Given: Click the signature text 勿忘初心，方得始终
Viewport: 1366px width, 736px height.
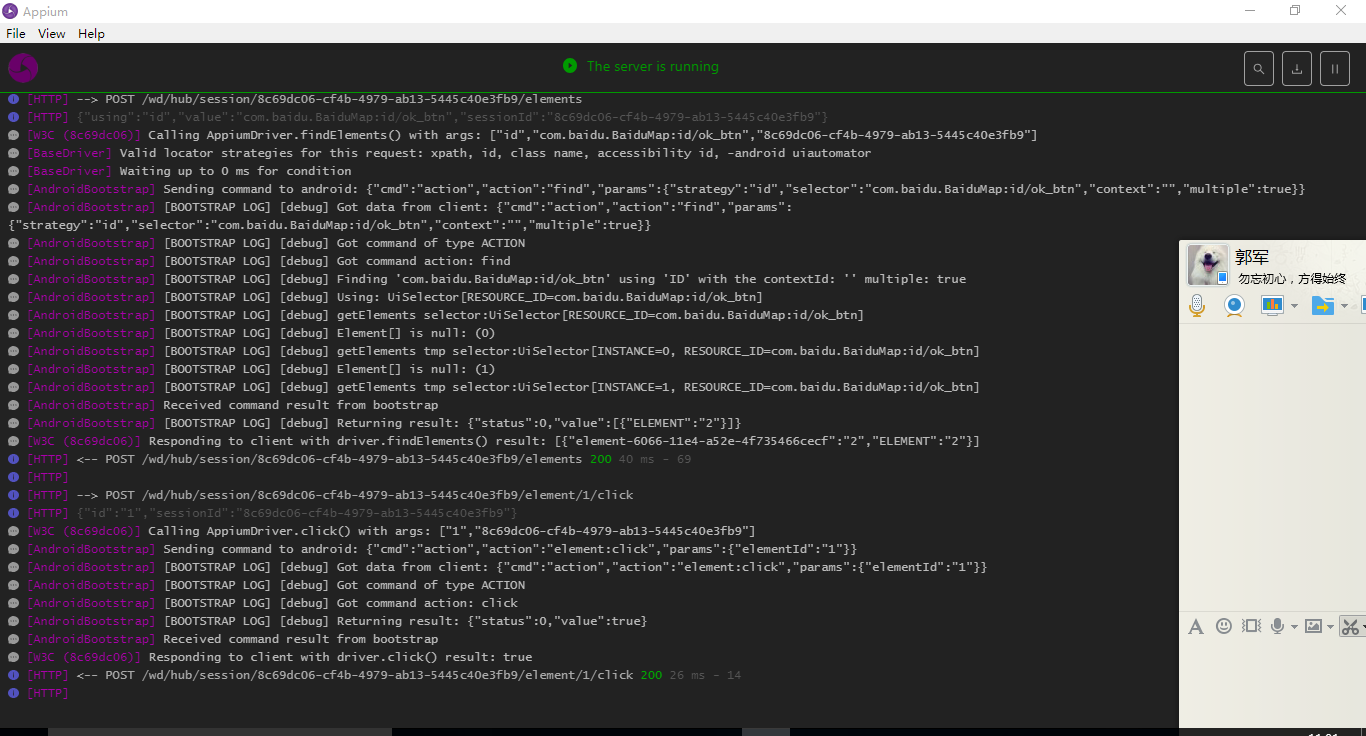Looking at the screenshot, I should [1292, 279].
